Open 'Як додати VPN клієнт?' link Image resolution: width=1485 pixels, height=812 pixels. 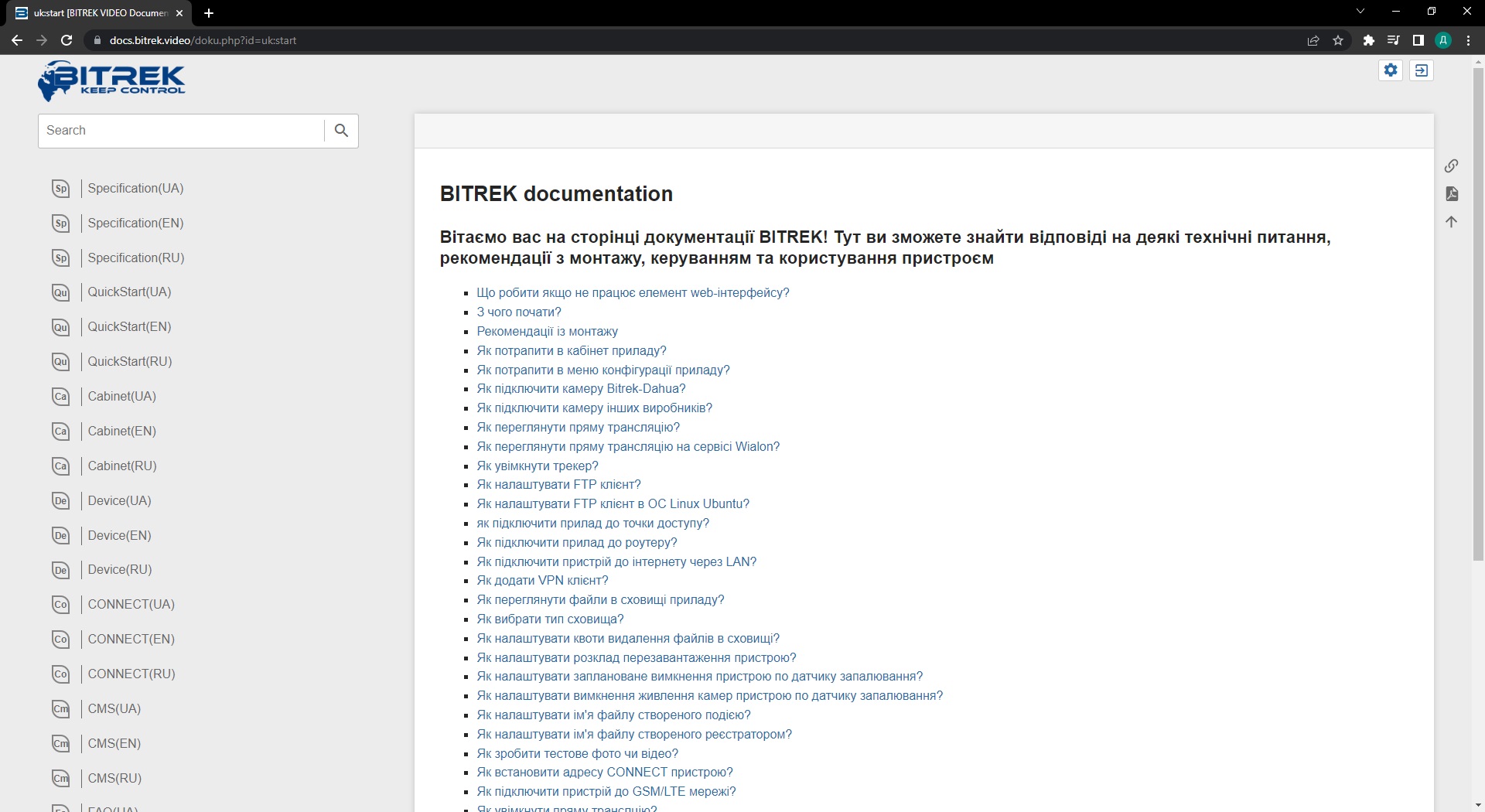[x=542, y=580]
